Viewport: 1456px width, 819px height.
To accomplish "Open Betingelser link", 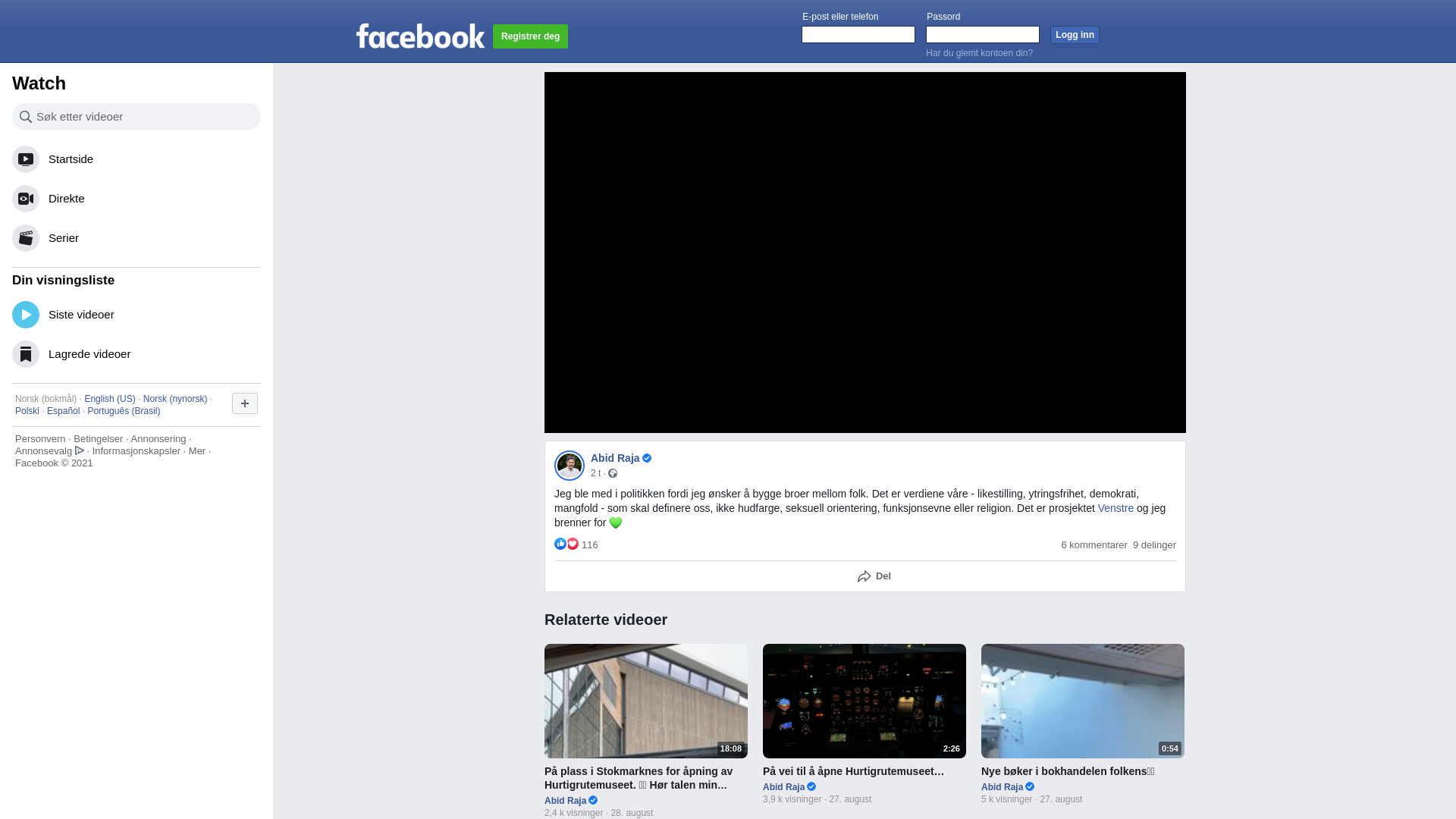I will pos(98,439).
